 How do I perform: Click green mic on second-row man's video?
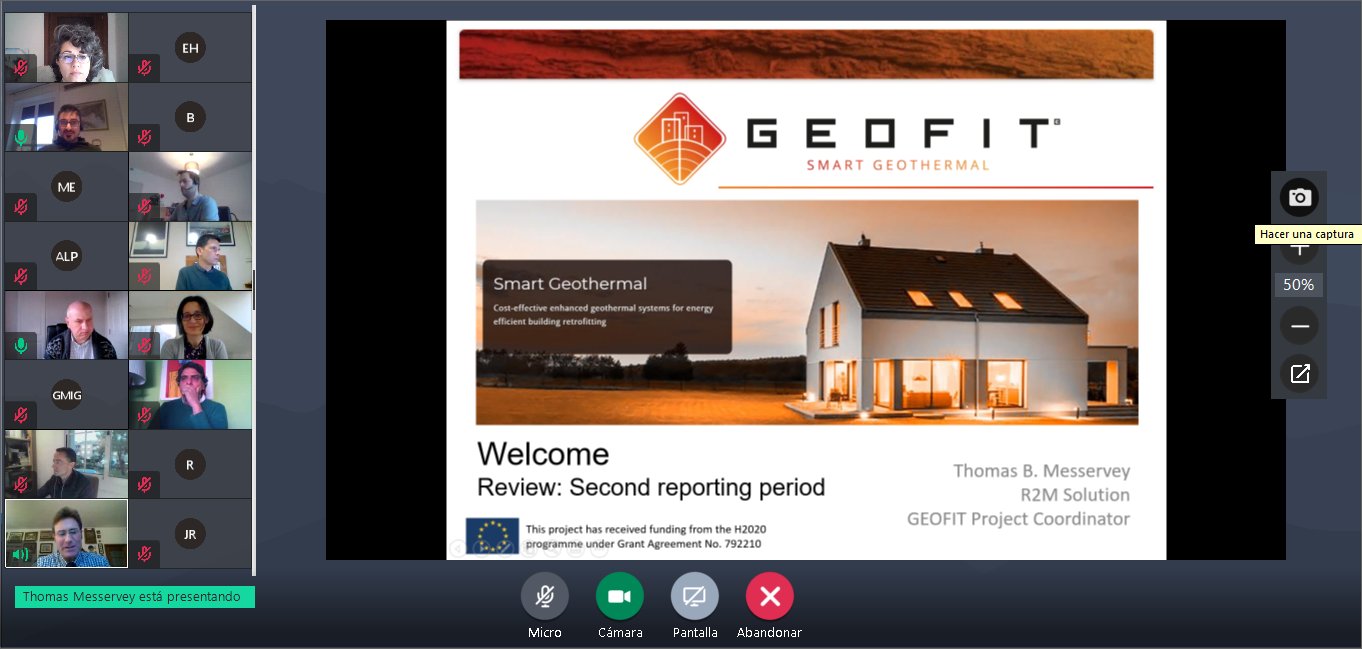coord(21,137)
